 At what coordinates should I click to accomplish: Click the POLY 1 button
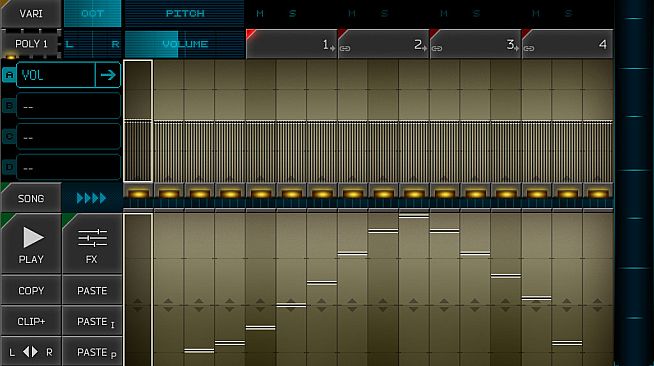click(x=31, y=44)
